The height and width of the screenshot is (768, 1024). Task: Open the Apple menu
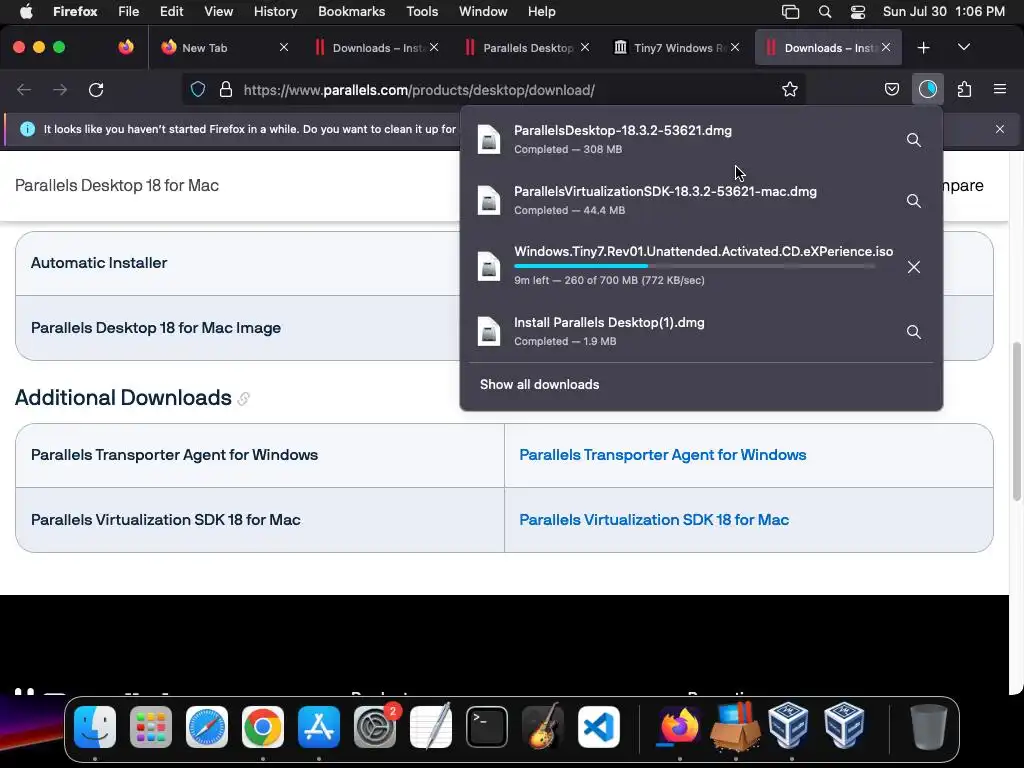[26, 12]
